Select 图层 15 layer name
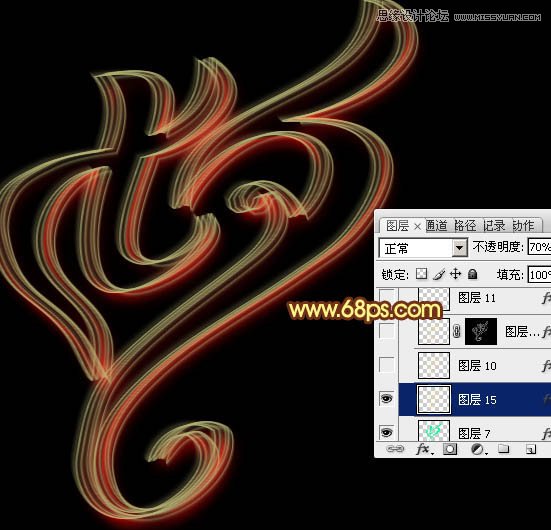Image resolution: width=551 pixels, height=530 pixels. coord(477,400)
